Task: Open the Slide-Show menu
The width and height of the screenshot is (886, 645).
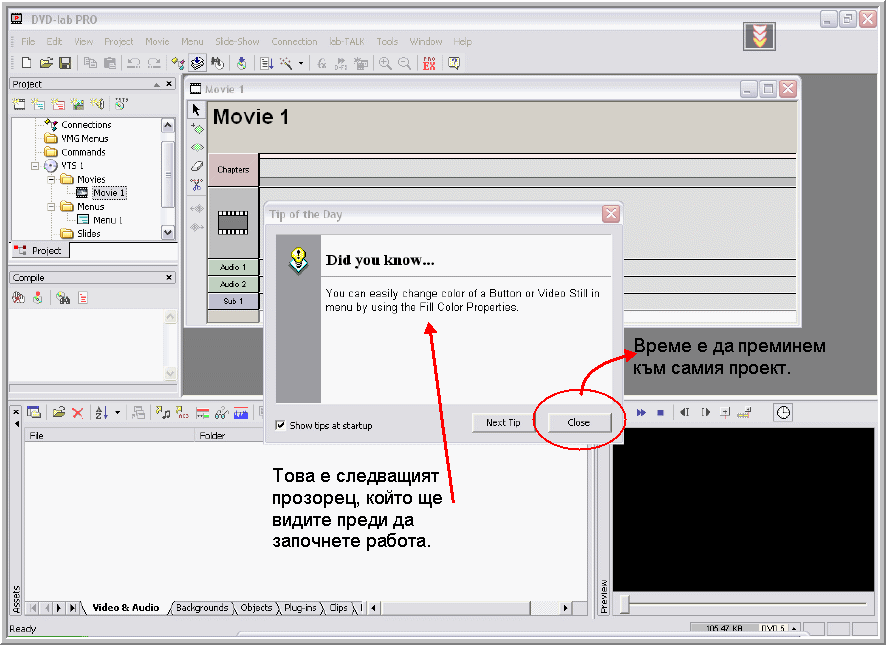Action: coord(237,41)
